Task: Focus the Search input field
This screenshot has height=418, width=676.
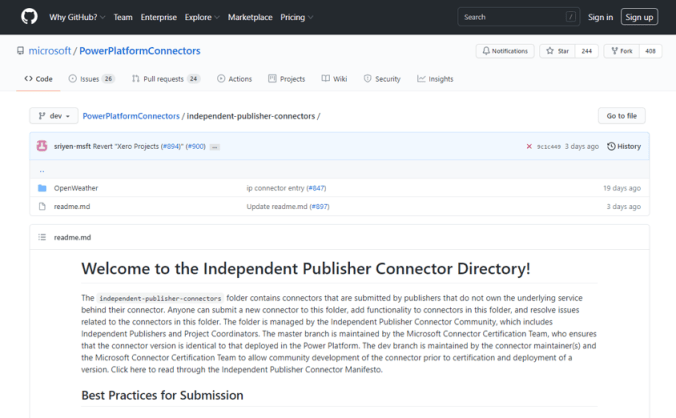Action: click(x=519, y=17)
